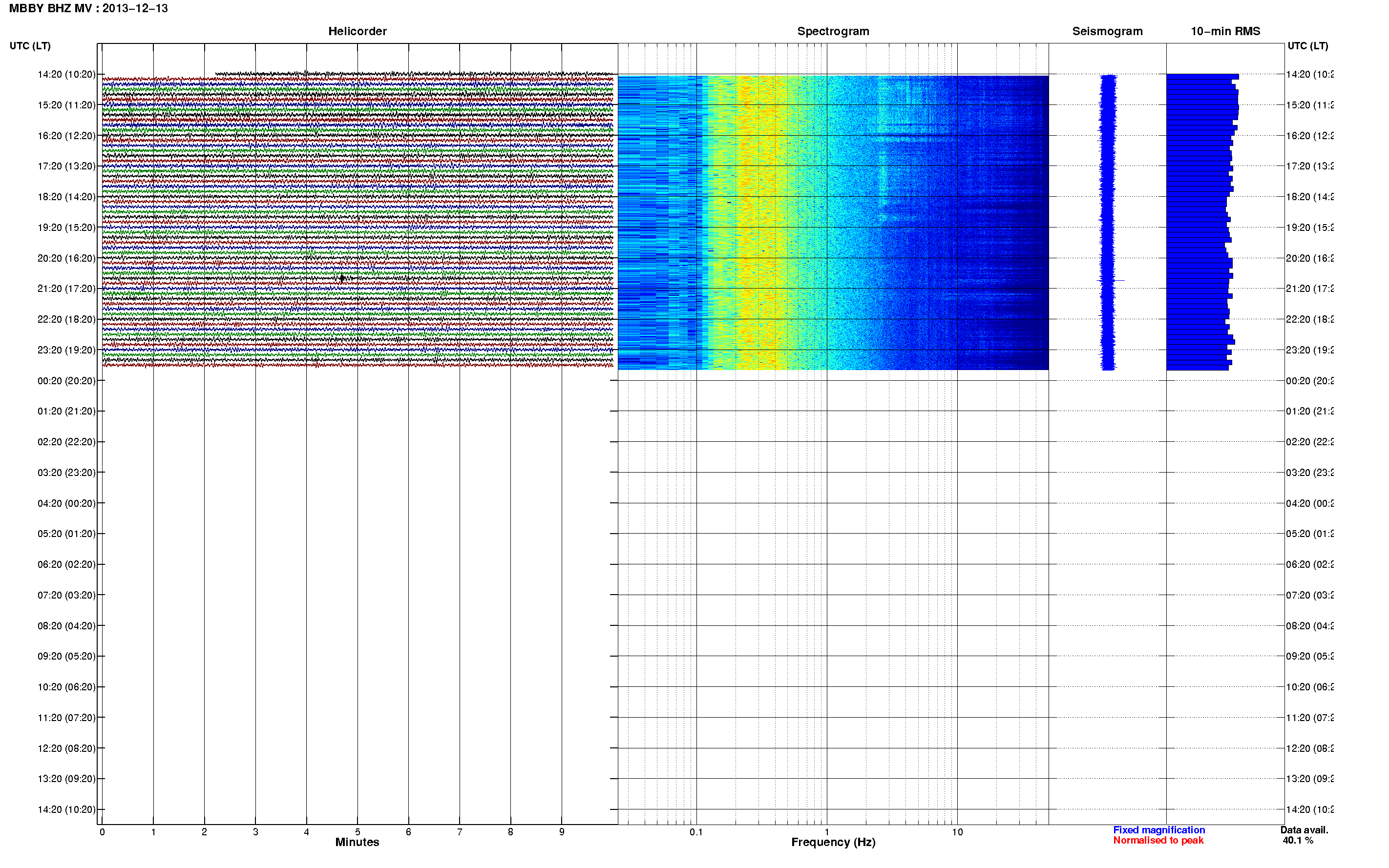Click the '3' tick on the Minutes axis
This screenshot has width=1389, height=868.
(x=255, y=832)
